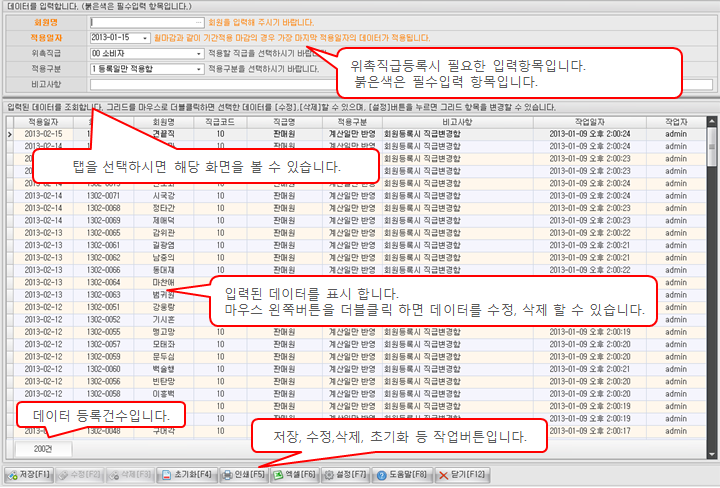Select the row with member number 1302-0057
Image resolution: width=720 pixels, height=488 pixels.
point(360,344)
